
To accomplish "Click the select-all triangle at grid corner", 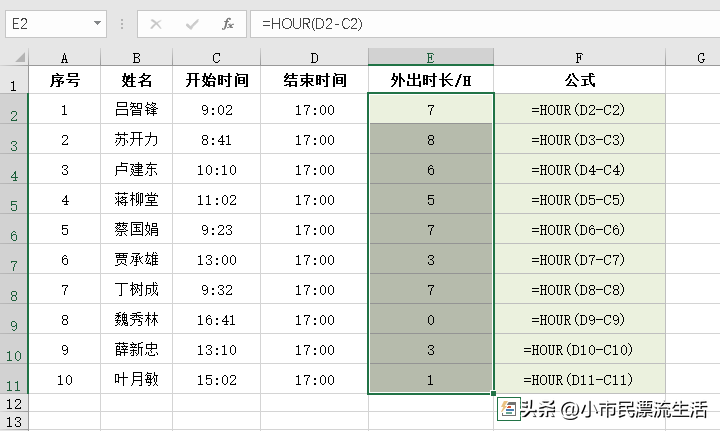I will tap(20, 57).
